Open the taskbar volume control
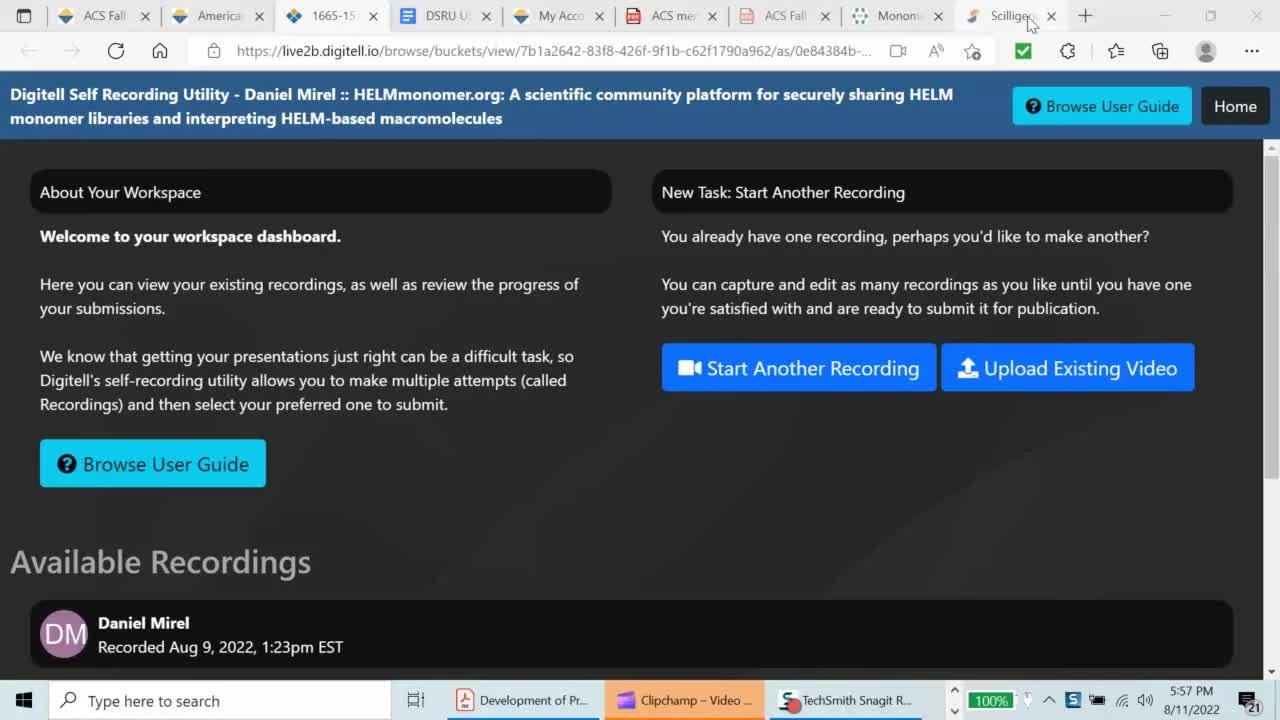Screen dimensions: 1280x720 click(x=1145, y=700)
